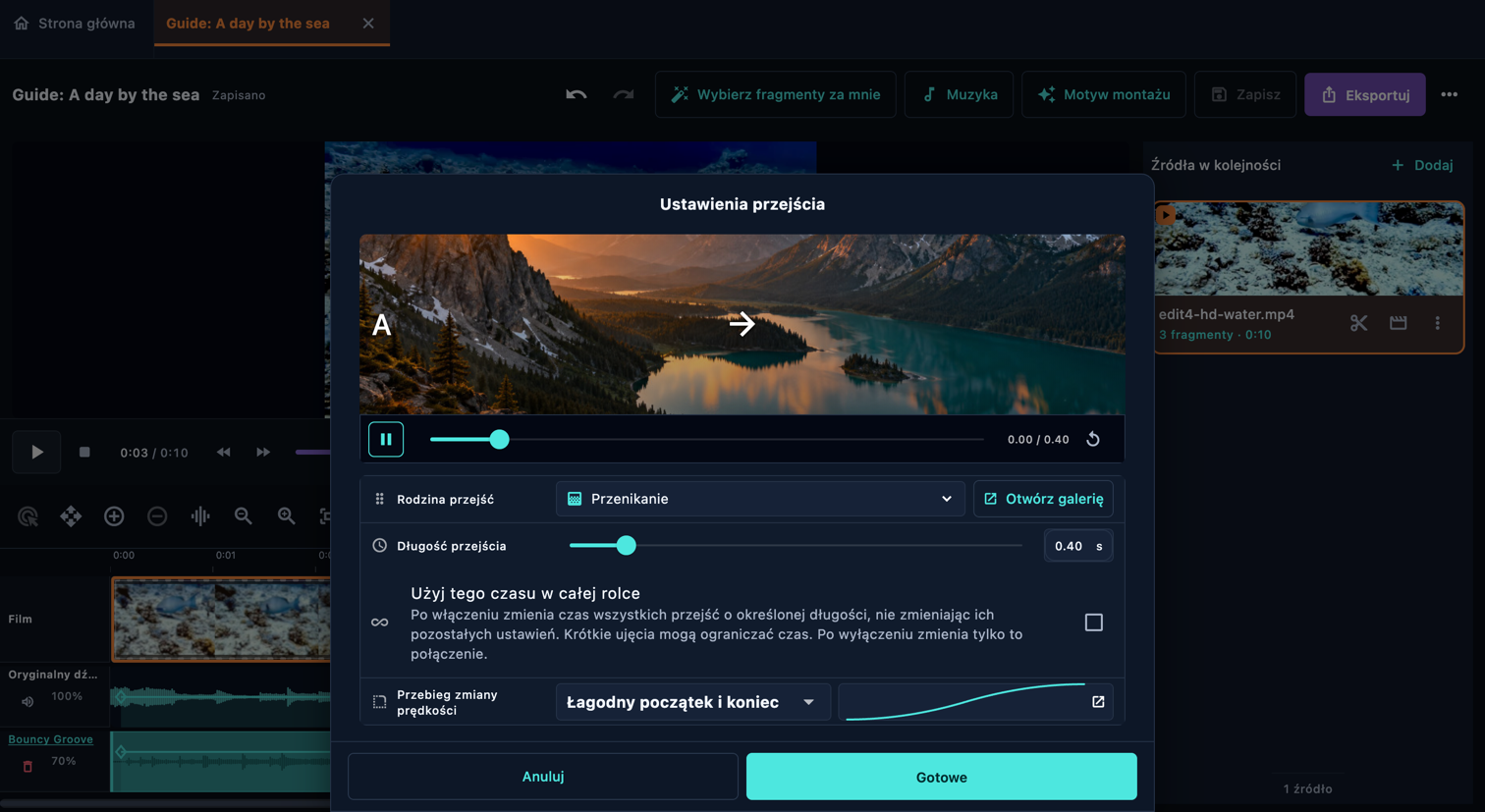Click the Gotowe button
1485x812 pixels.
[x=942, y=777]
